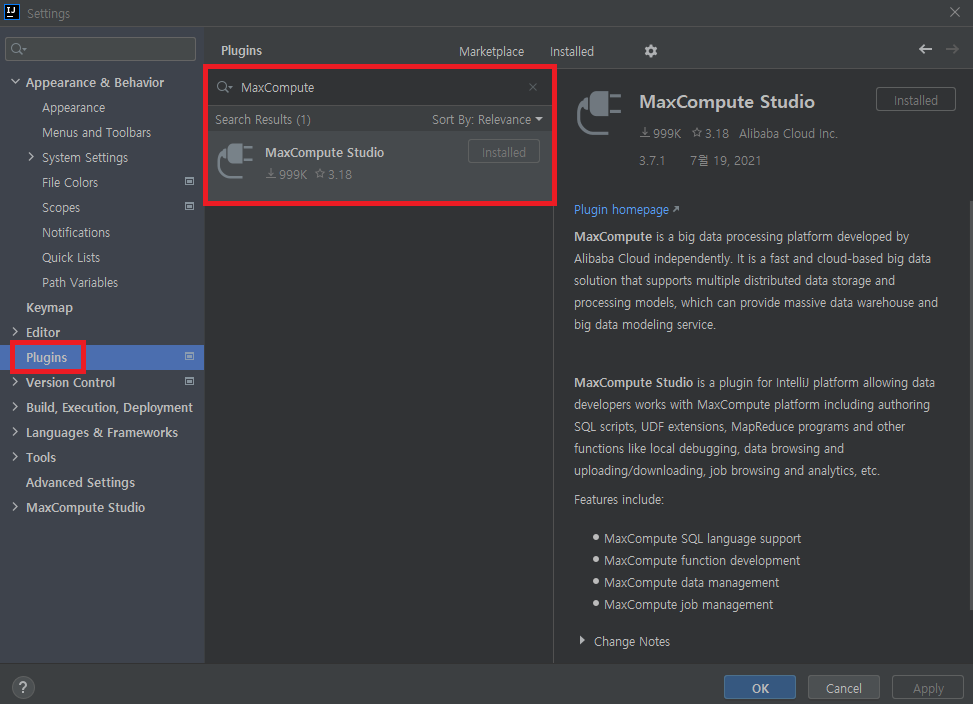973x704 pixels.
Task: Collapse the Appearance & Behavior group
Action: pyautogui.click(x=15, y=82)
